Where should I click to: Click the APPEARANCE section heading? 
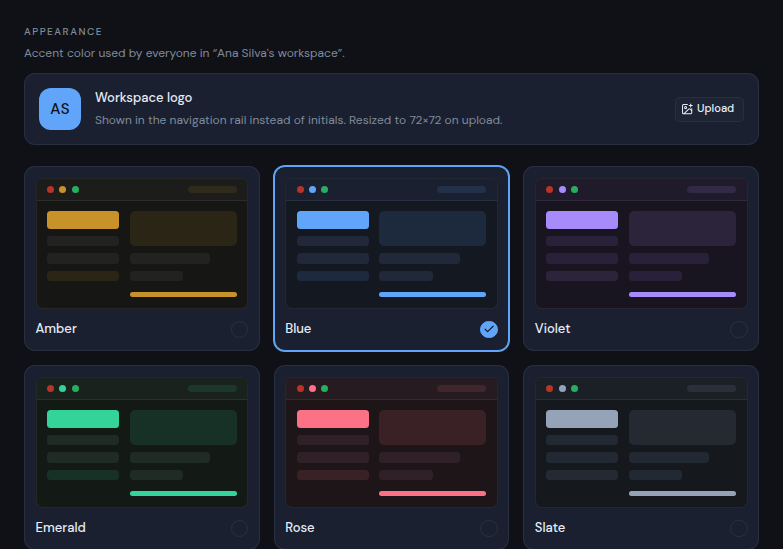tap(63, 31)
